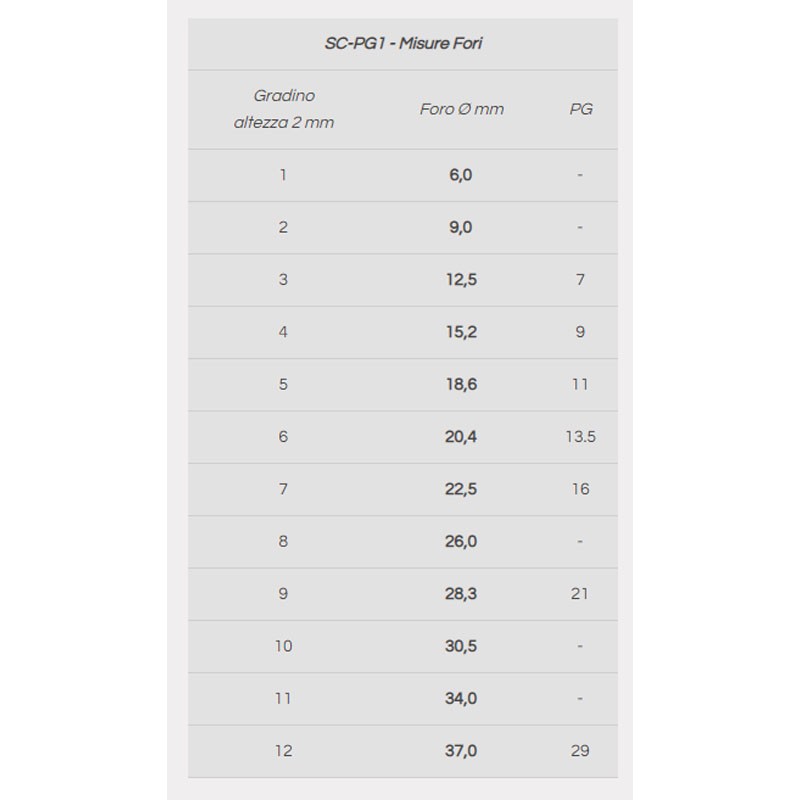Select the 22,5 hole diameter cell

coord(461,489)
